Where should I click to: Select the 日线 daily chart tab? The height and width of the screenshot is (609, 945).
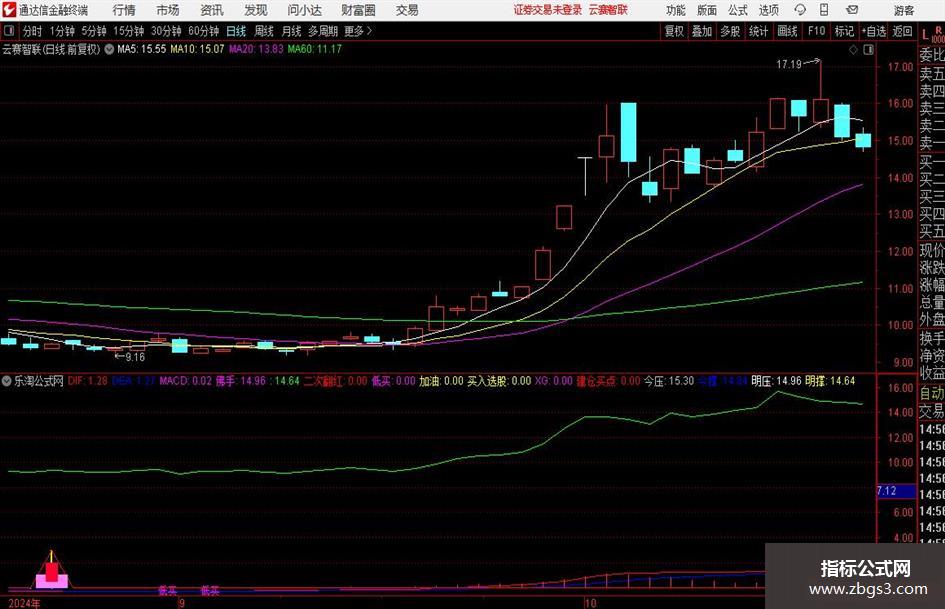coord(236,31)
